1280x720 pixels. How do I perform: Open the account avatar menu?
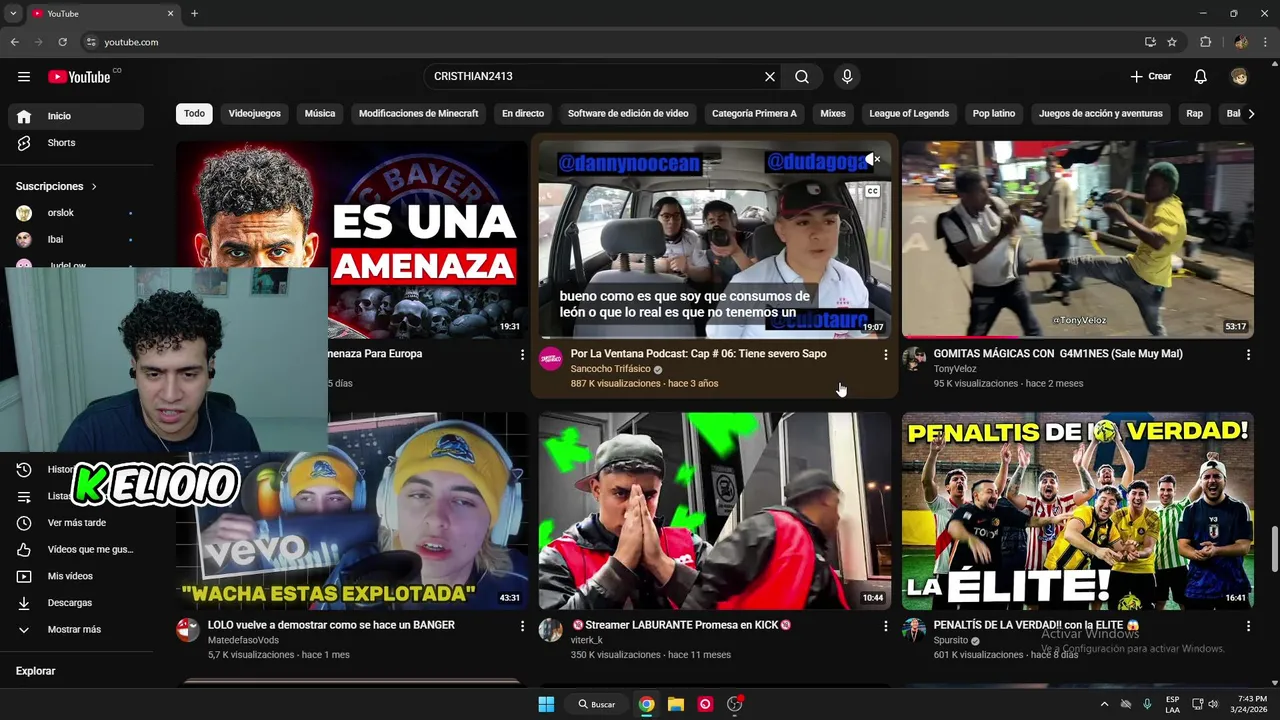coord(1239,77)
